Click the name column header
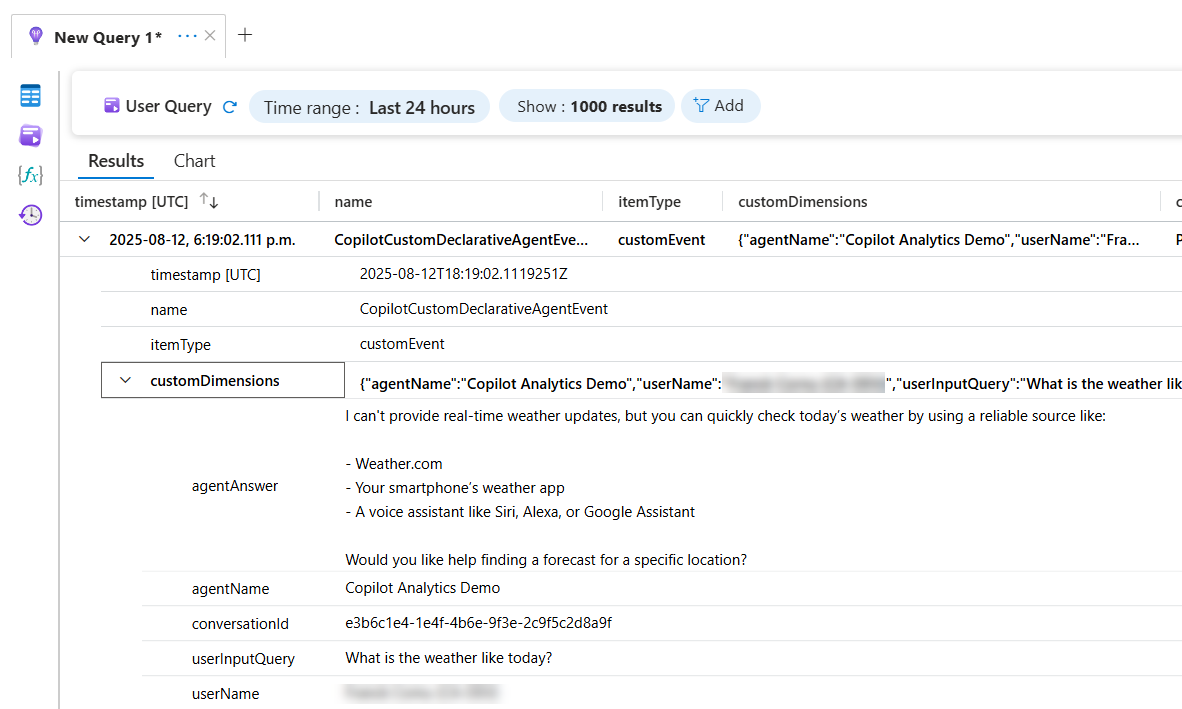 tap(354, 202)
